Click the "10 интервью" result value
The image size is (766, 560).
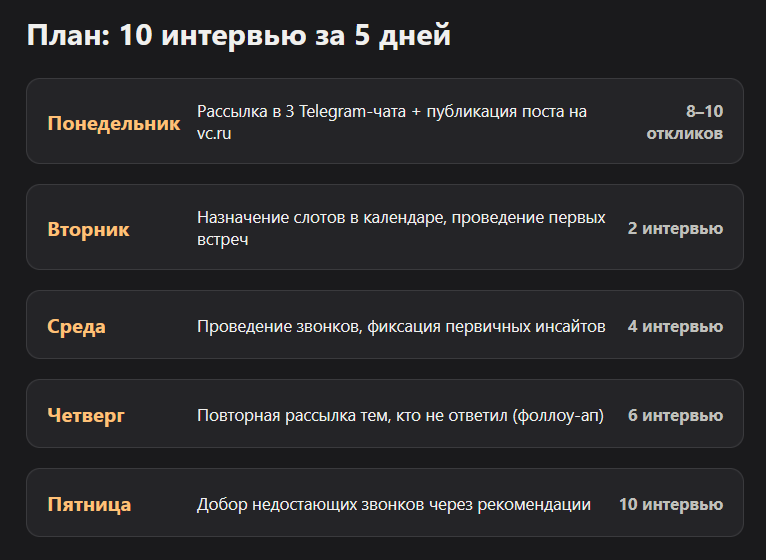click(x=671, y=504)
